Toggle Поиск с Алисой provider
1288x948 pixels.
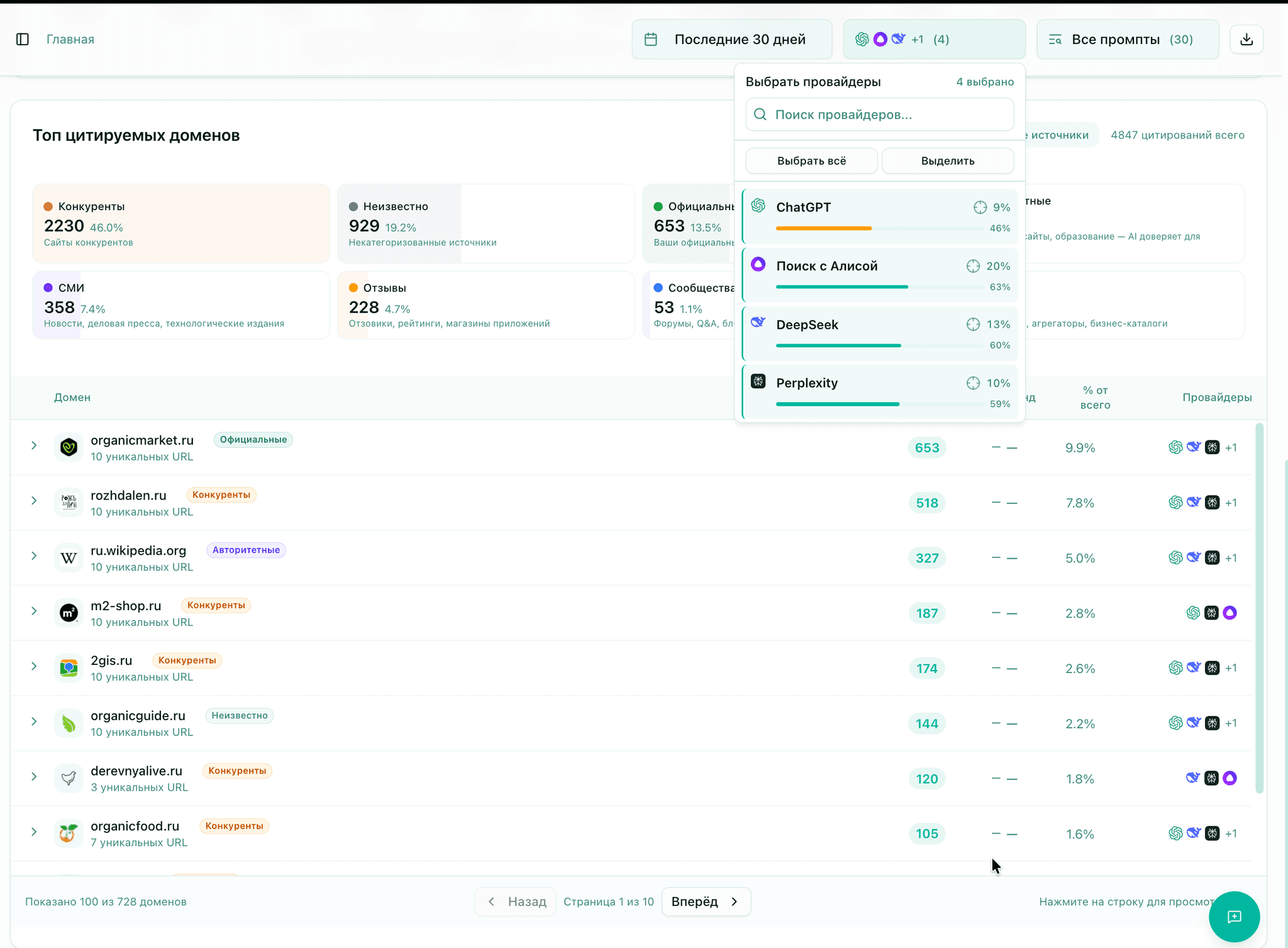pos(826,266)
